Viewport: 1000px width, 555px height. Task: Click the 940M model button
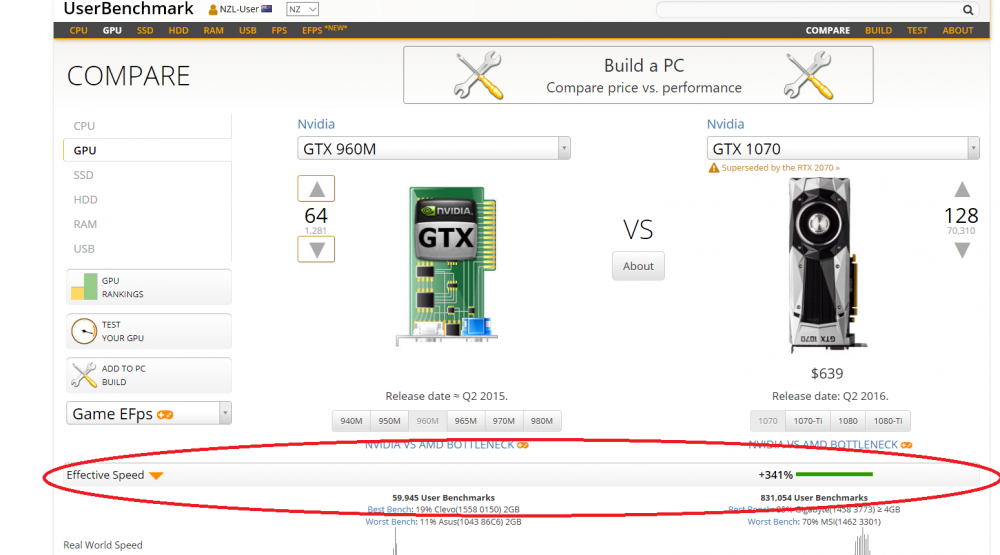351,421
